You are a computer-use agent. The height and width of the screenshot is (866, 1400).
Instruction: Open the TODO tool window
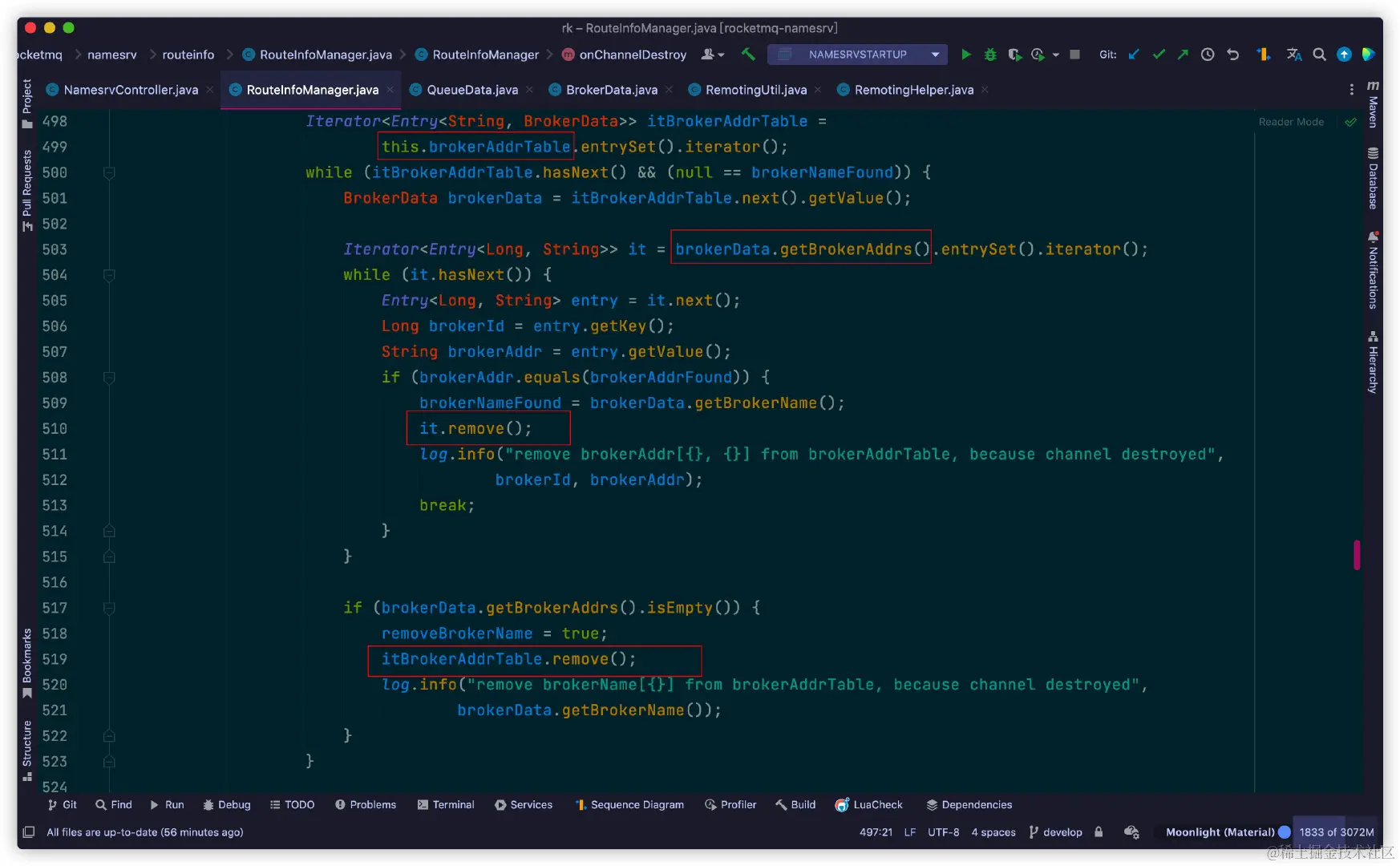pos(292,805)
